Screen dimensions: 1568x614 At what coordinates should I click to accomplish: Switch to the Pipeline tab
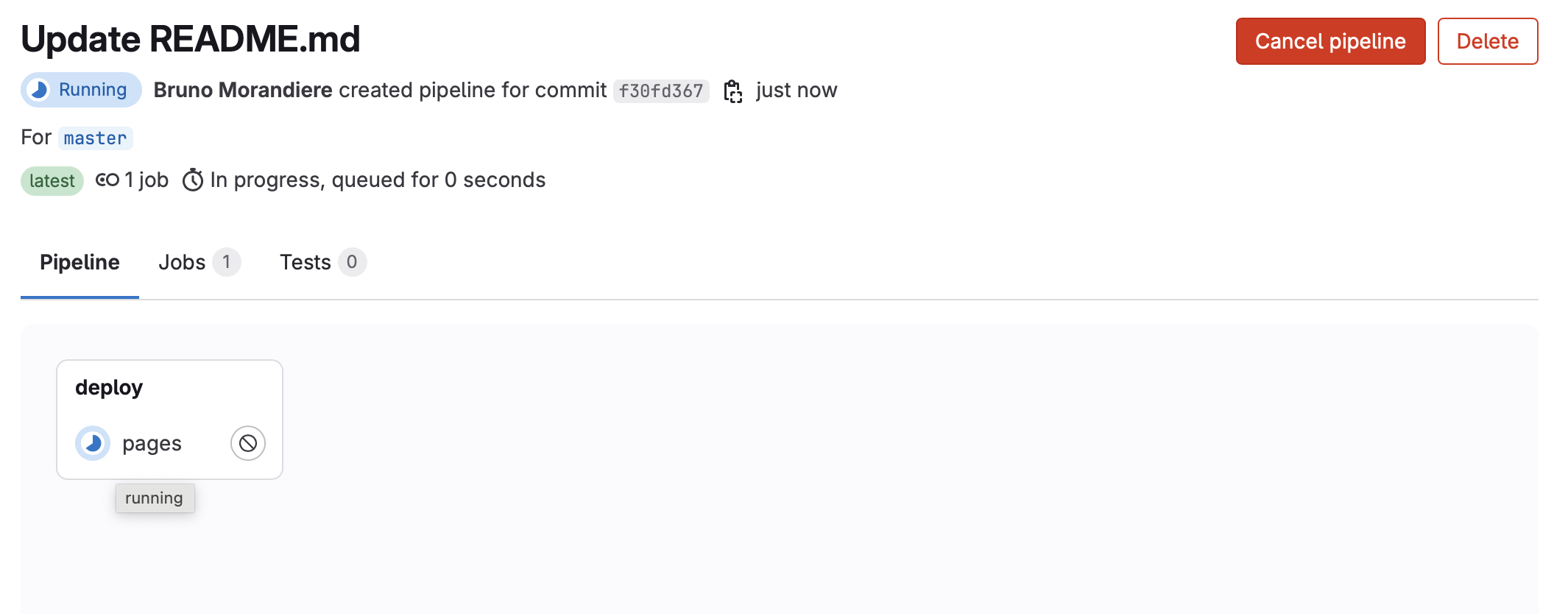[x=80, y=263]
